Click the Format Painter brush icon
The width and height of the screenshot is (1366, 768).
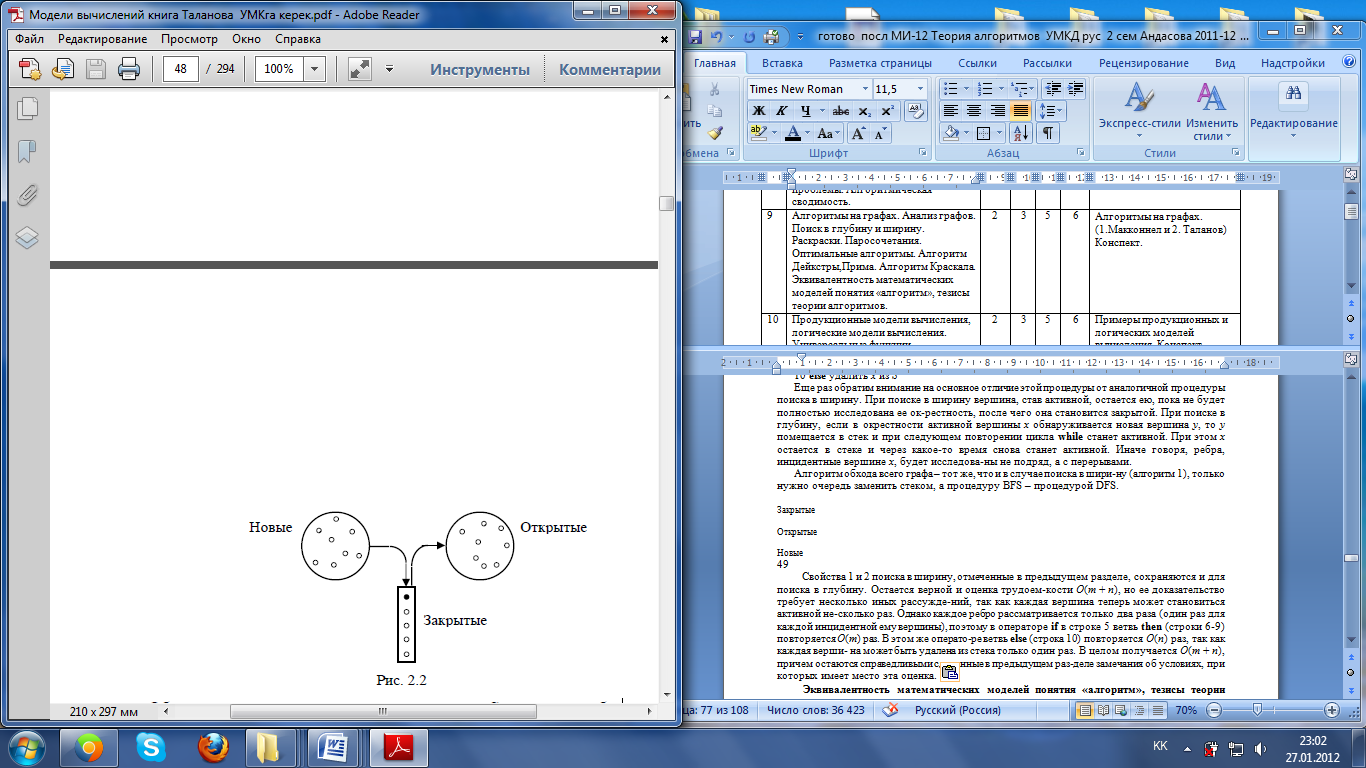(715, 132)
